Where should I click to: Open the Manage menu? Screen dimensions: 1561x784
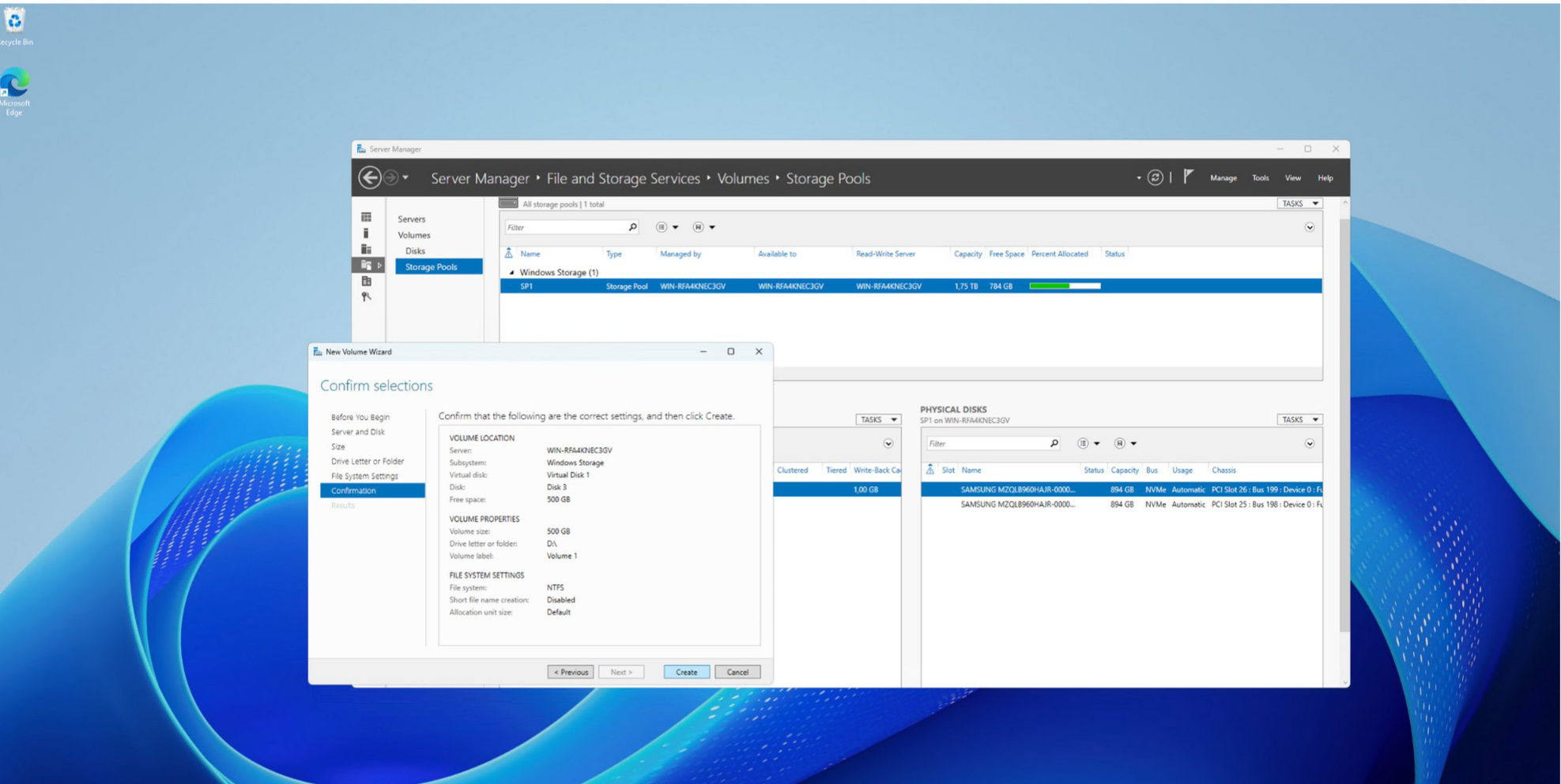(x=1223, y=179)
